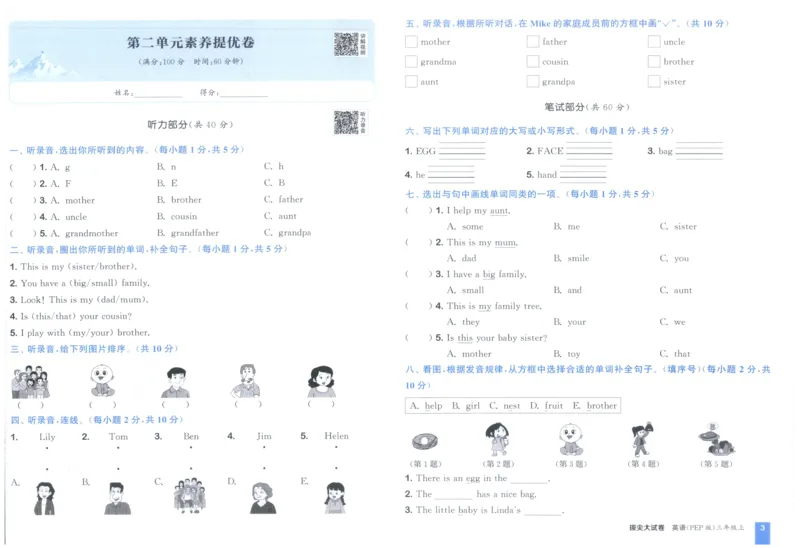Click the QR code beside 听力部分 heading
Image resolution: width=800 pixels, height=548 pixels.
pos(346,122)
